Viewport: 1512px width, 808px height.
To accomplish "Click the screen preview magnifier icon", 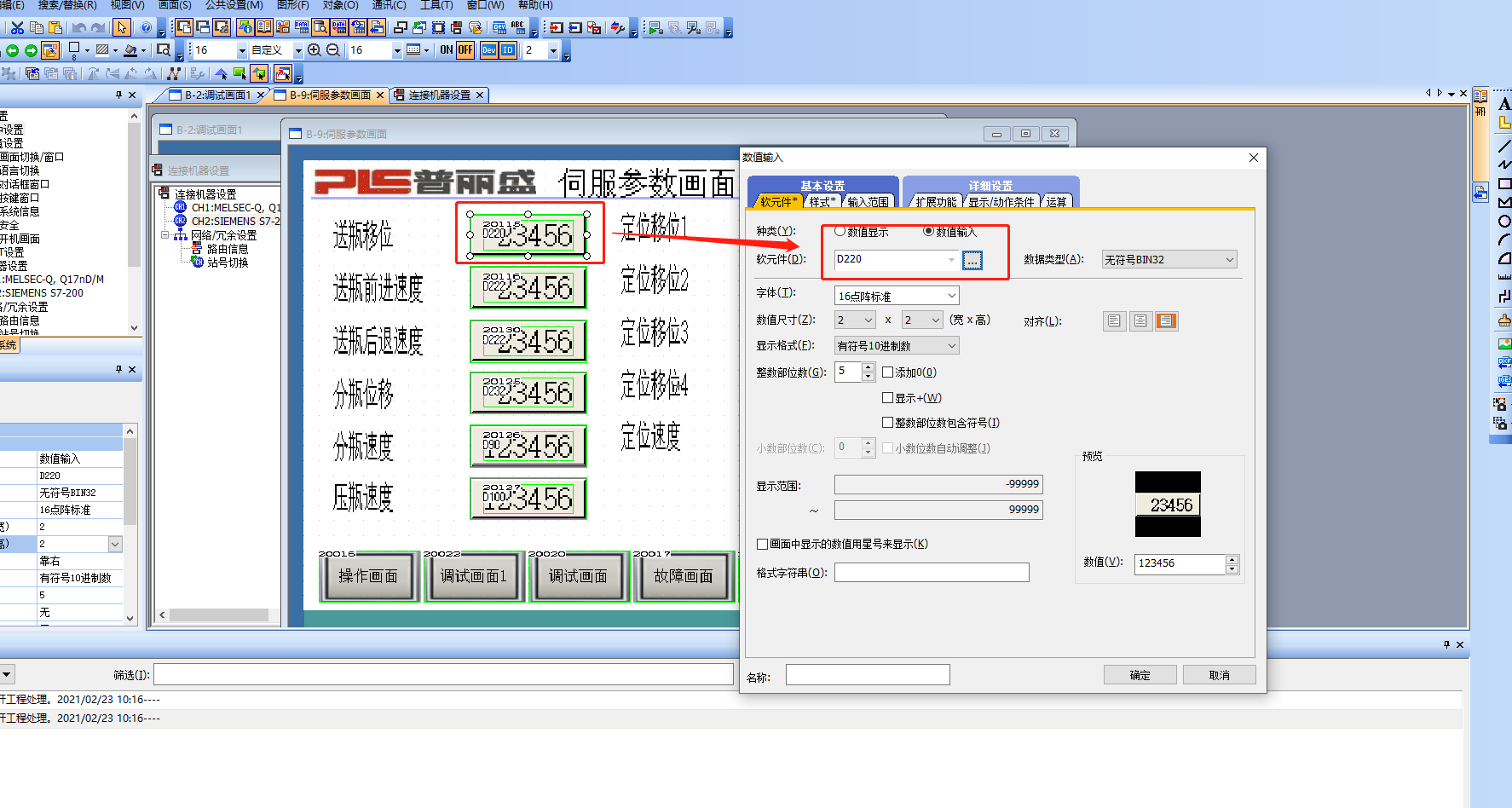I will (164, 50).
